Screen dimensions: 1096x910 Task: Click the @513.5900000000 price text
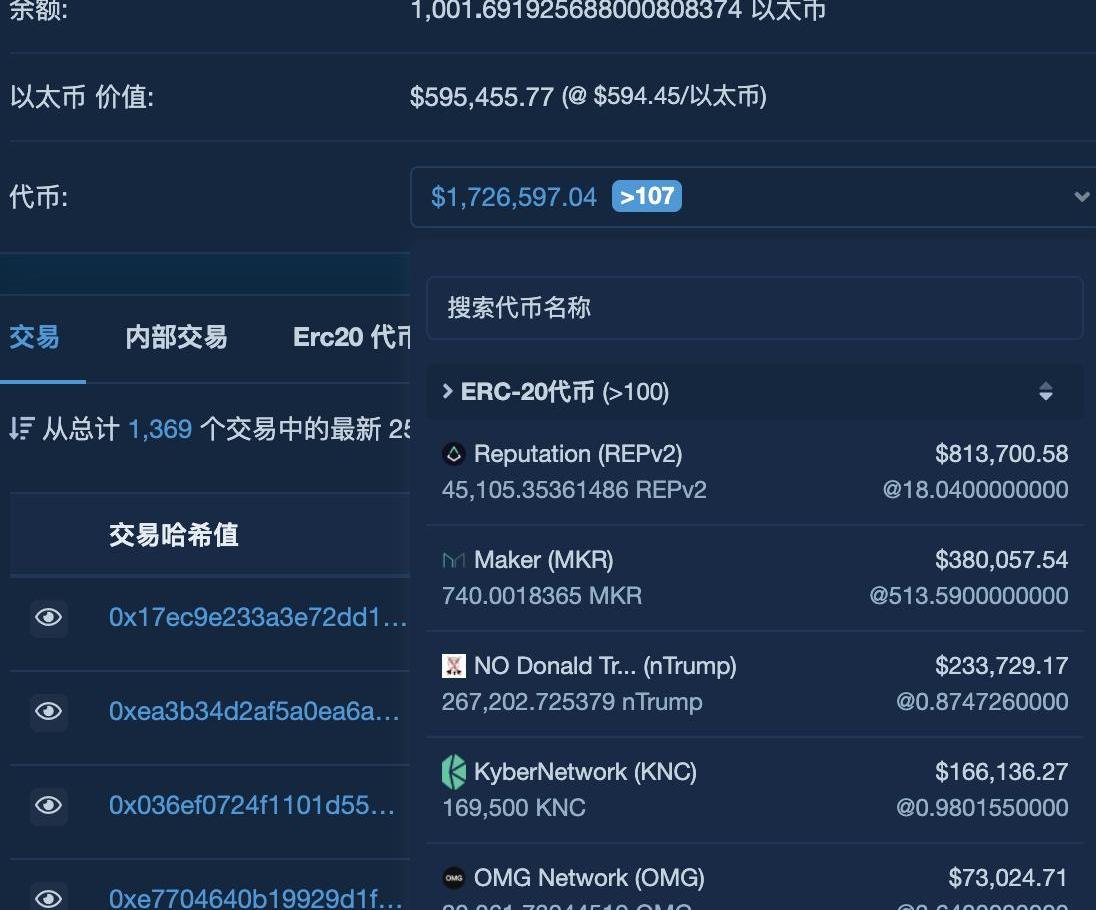(x=968, y=596)
